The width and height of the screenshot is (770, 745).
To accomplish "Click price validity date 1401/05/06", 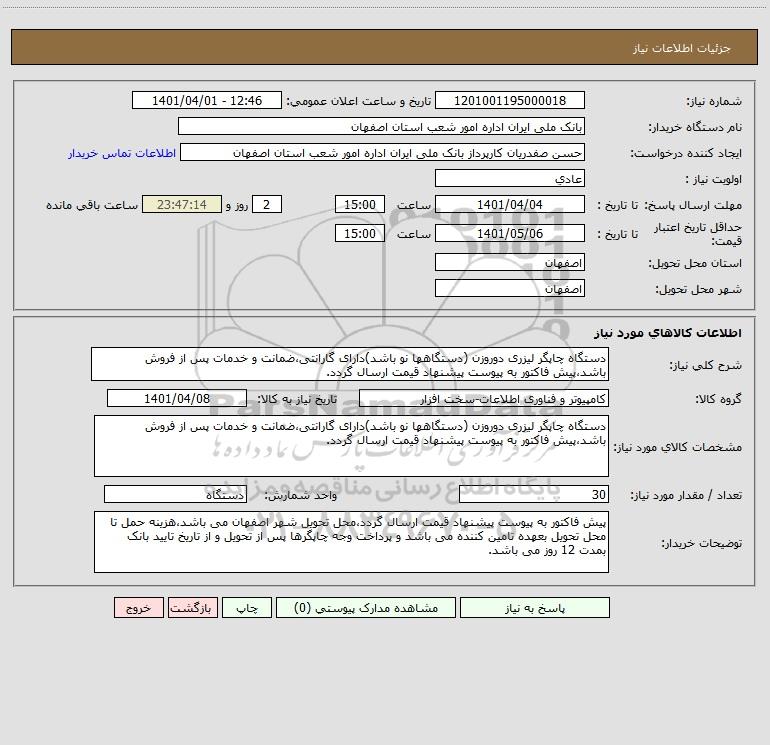I will tap(510, 234).
